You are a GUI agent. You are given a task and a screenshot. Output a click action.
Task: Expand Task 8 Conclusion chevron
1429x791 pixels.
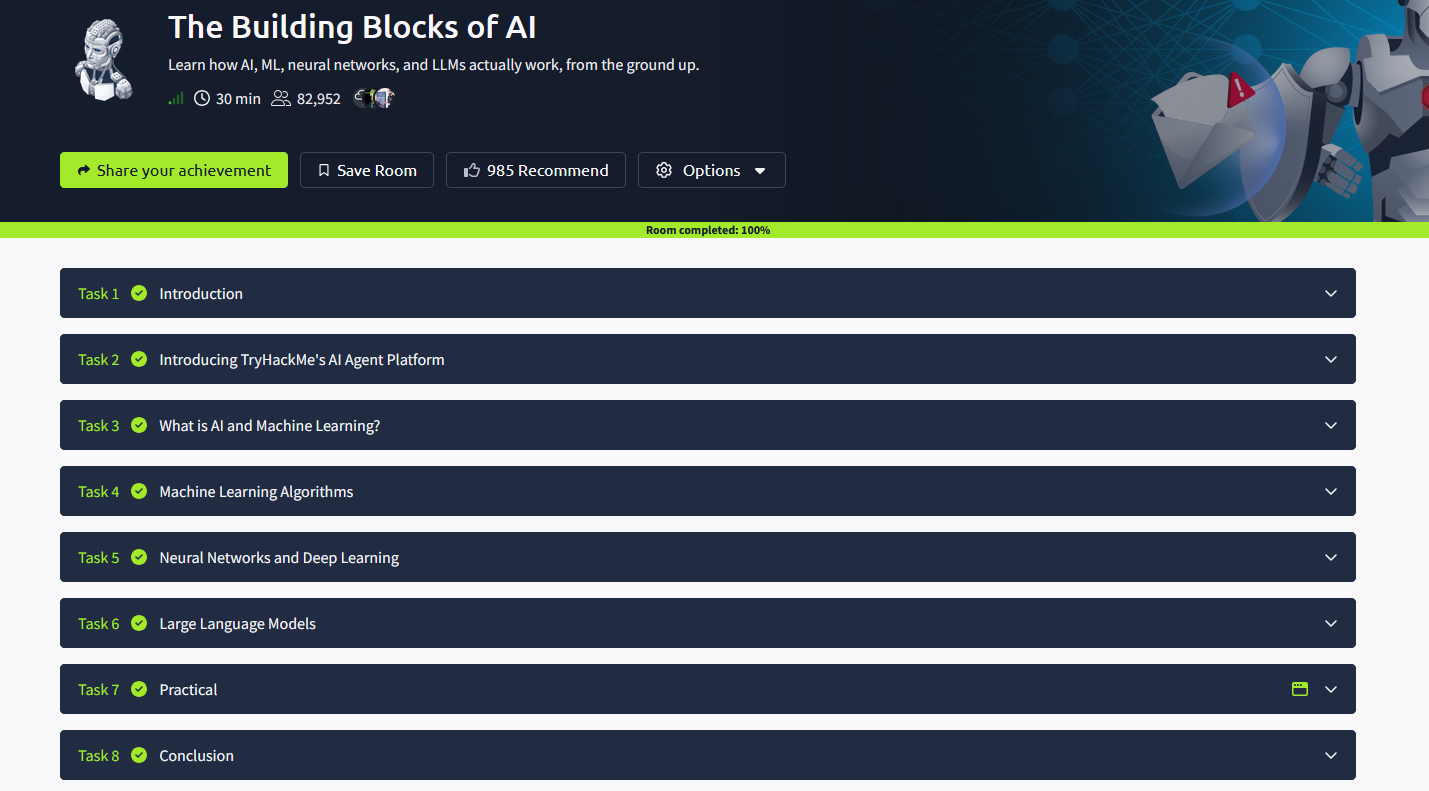[1331, 755]
